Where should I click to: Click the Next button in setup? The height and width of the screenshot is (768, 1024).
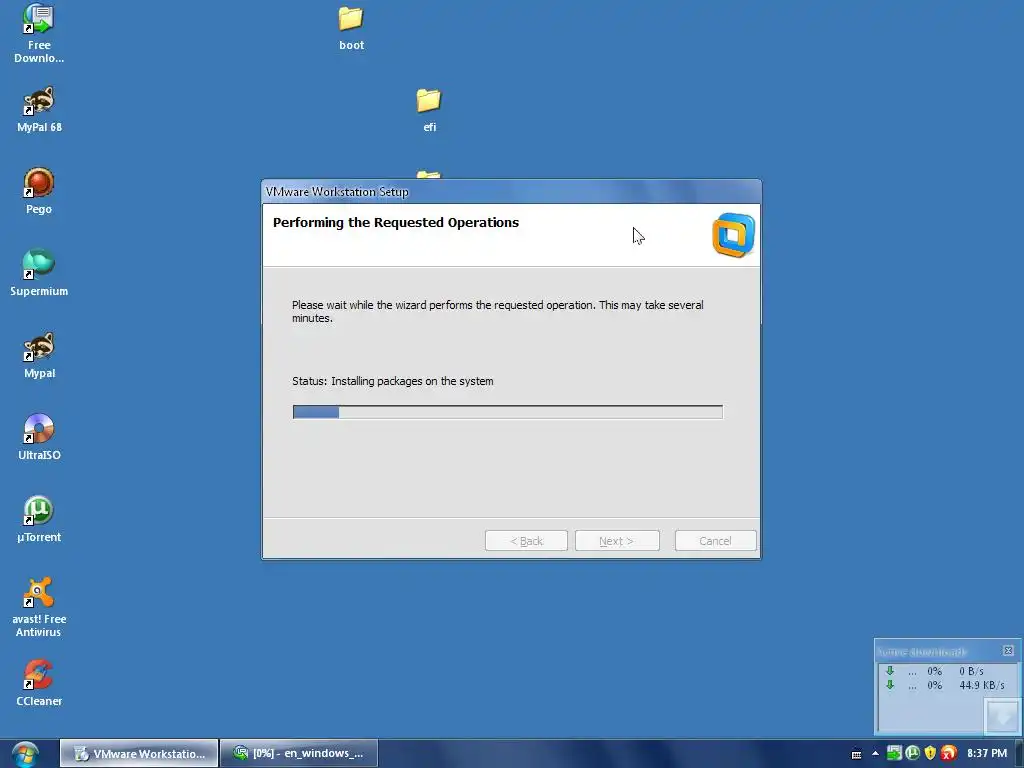(x=616, y=541)
